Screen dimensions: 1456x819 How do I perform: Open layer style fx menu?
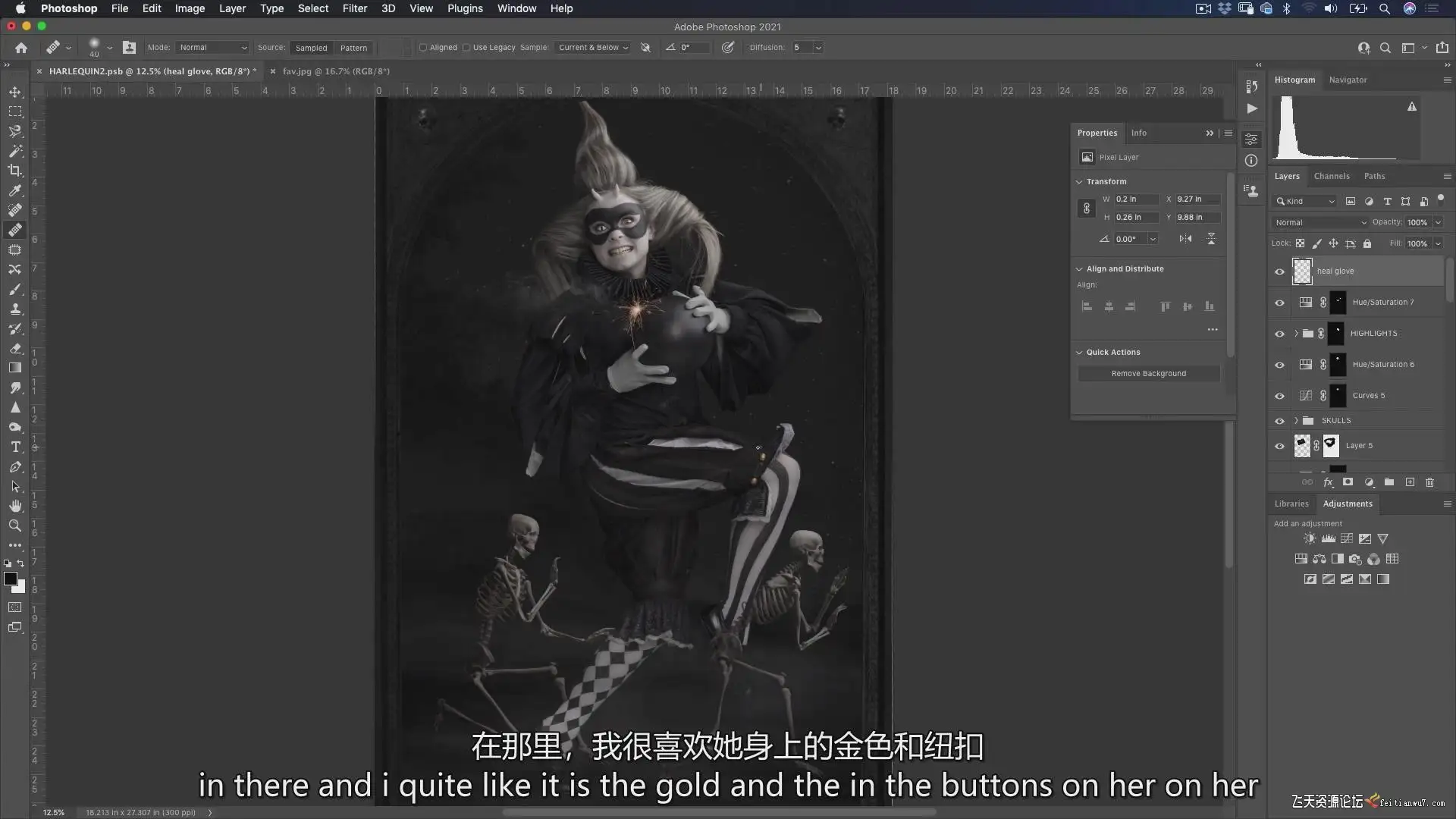tap(1328, 482)
